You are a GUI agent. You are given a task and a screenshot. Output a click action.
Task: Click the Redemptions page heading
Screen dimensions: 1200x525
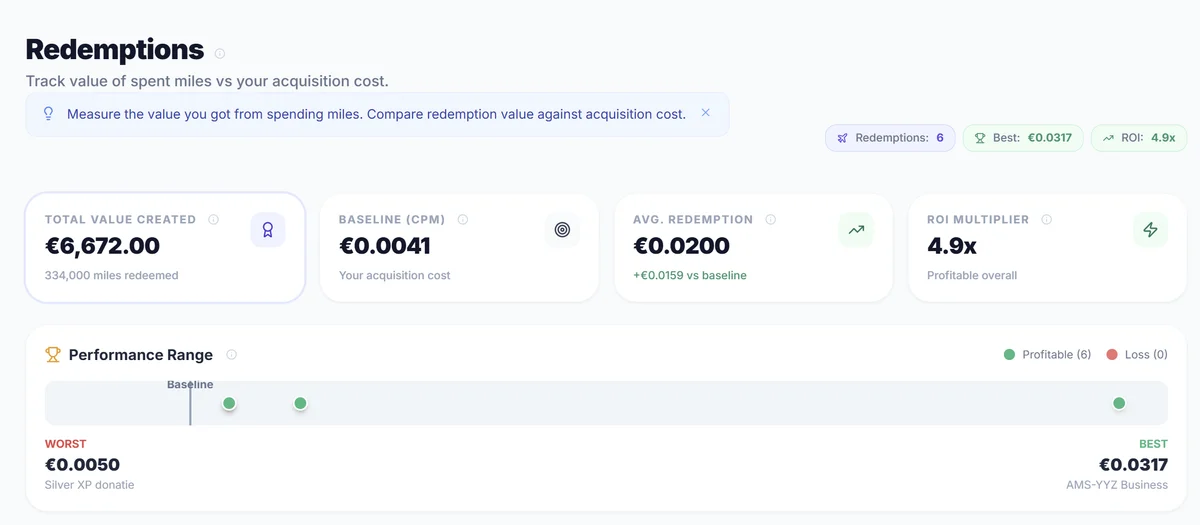click(115, 50)
